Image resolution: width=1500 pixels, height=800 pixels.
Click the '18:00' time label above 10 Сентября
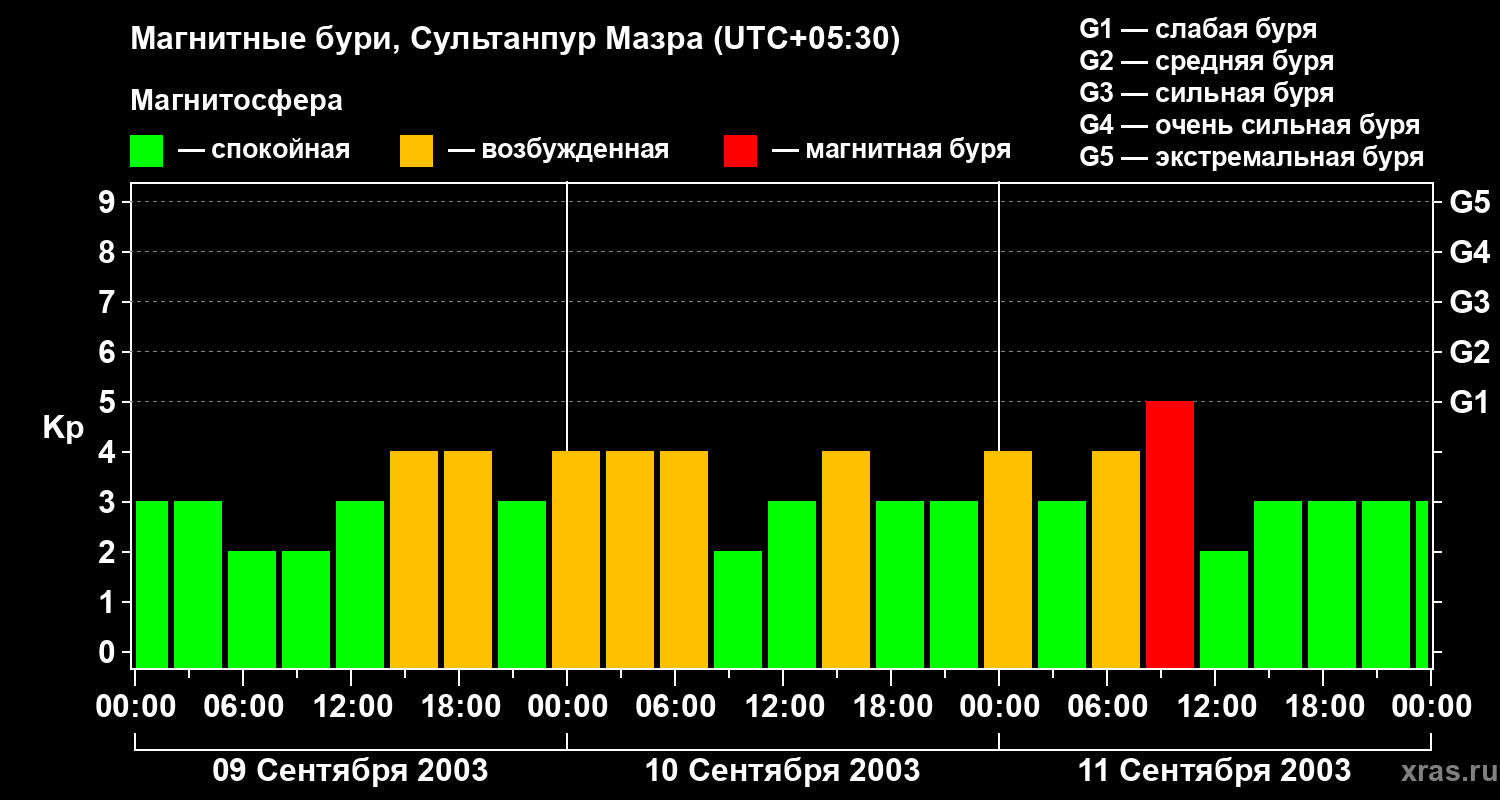[x=891, y=707]
